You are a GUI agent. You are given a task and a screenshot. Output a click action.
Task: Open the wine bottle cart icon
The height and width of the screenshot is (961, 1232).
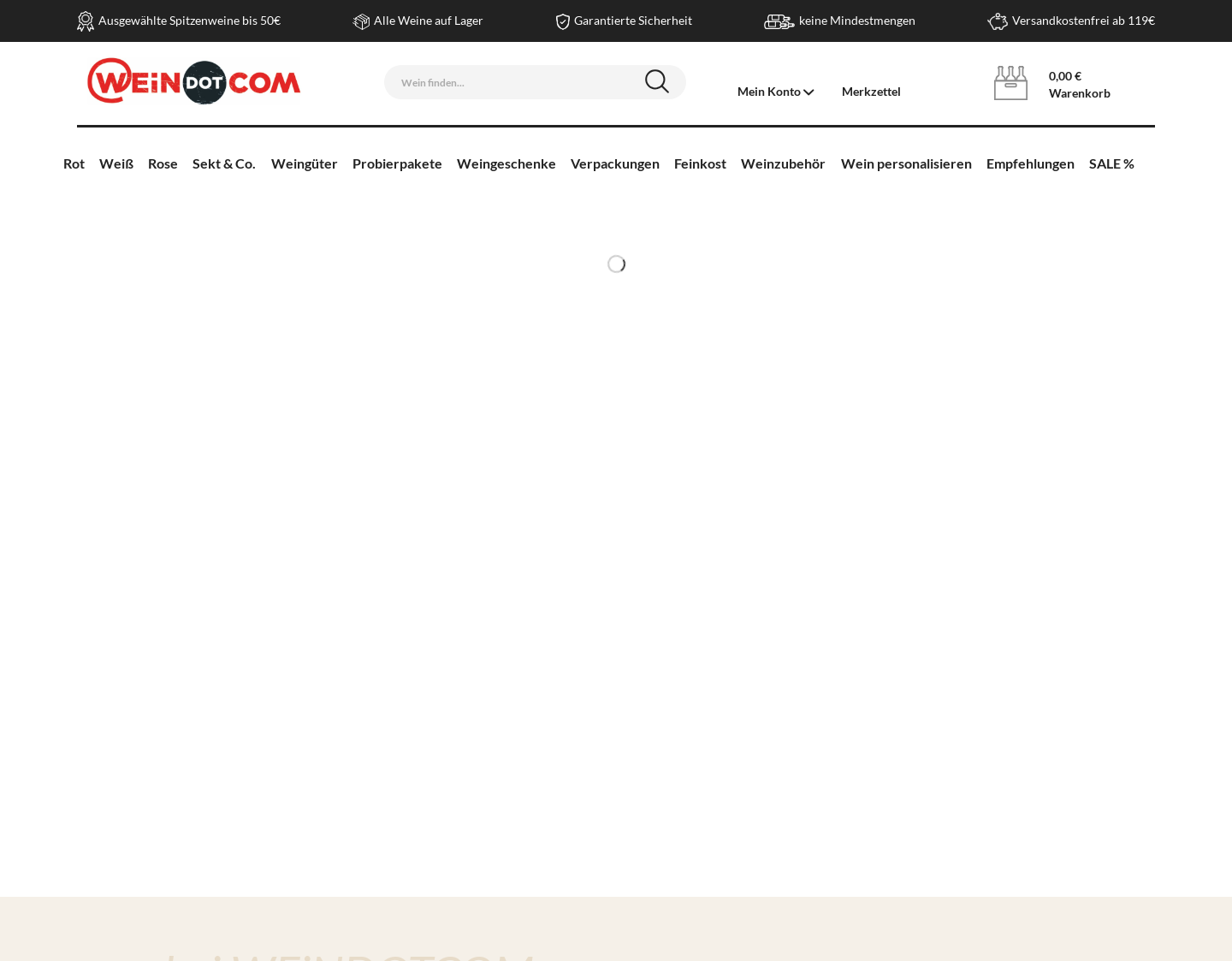[x=1010, y=83]
